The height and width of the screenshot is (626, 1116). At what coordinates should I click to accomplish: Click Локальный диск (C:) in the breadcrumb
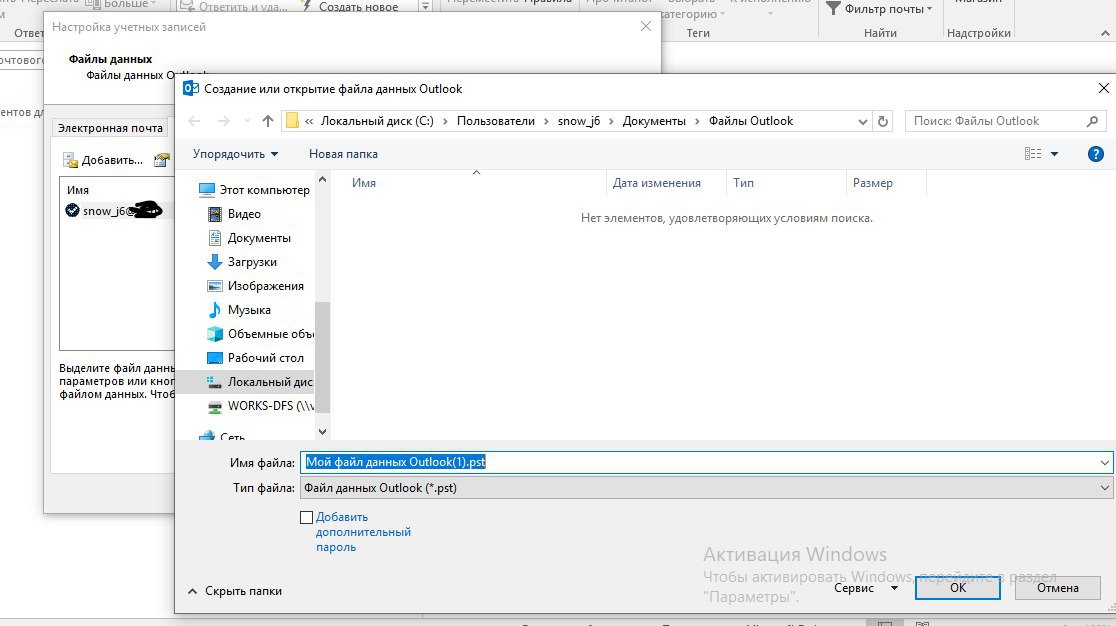[x=377, y=121]
